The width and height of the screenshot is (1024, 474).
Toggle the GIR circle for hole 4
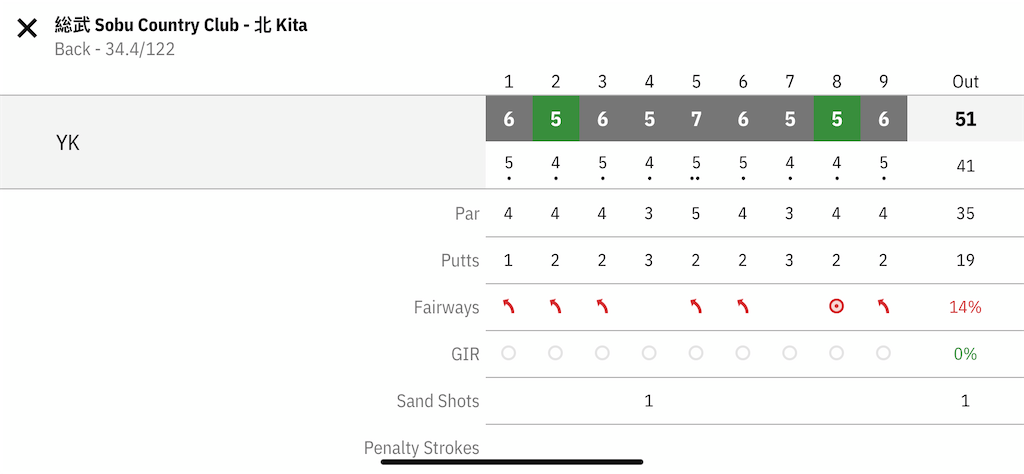click(649, 353)
